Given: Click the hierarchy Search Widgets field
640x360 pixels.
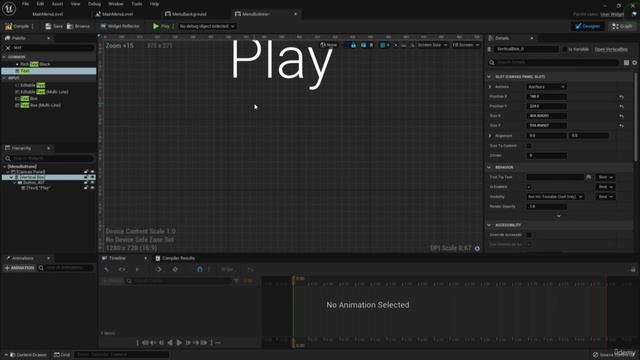Looking at the screenshot, I should [x=49, y=158].
